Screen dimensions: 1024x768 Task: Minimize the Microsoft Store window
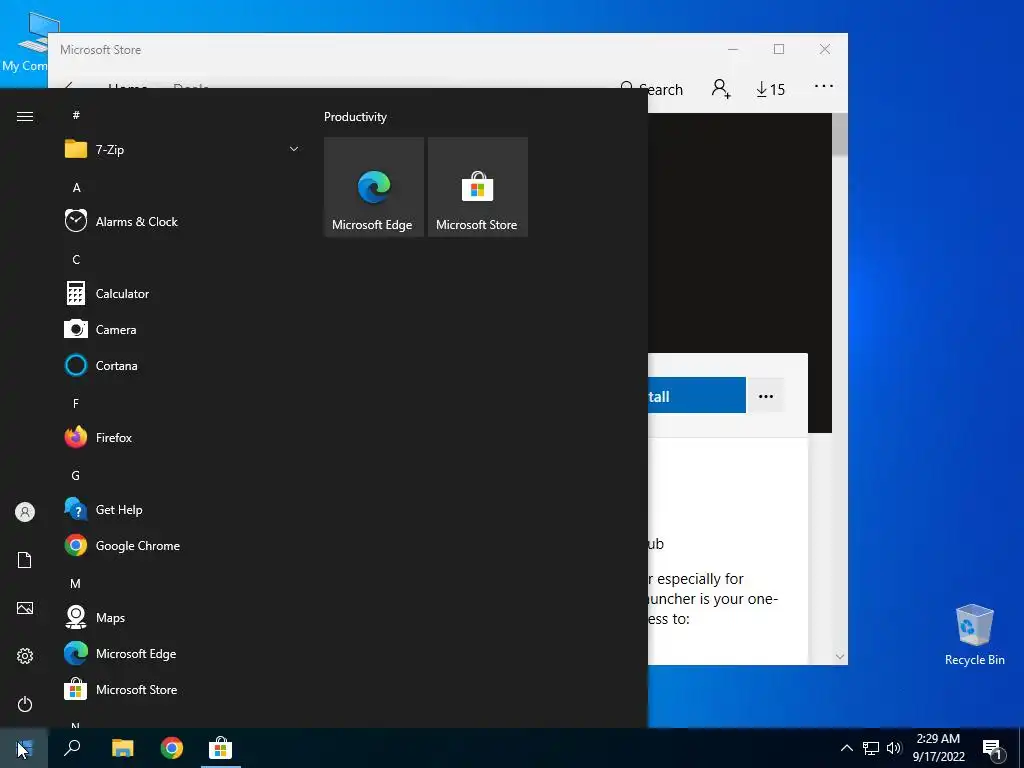(733, 50)
